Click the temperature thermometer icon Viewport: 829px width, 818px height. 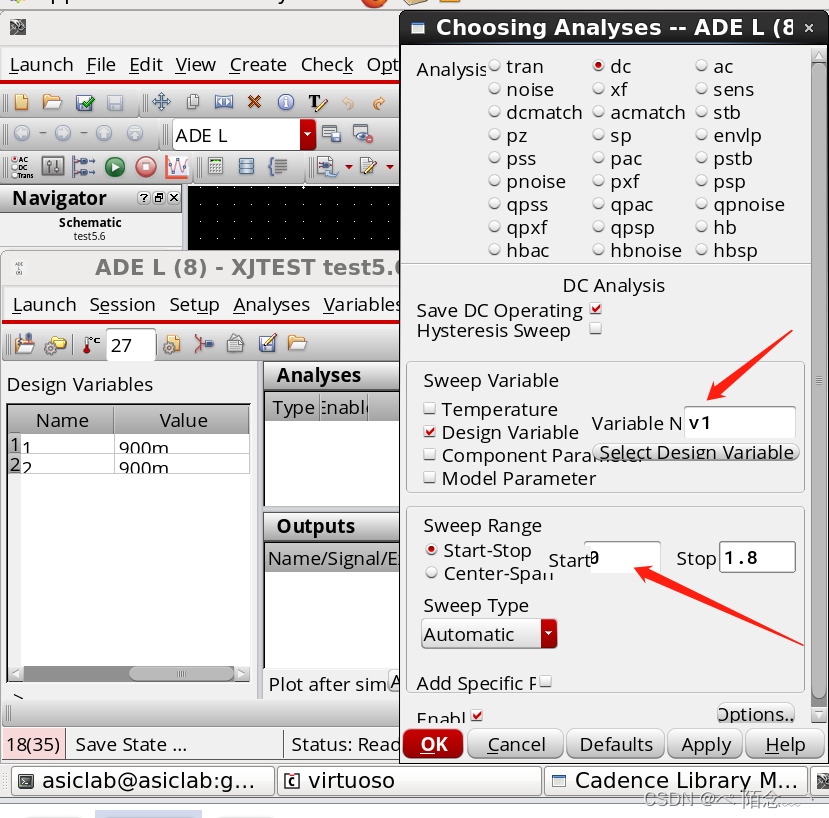91,344
